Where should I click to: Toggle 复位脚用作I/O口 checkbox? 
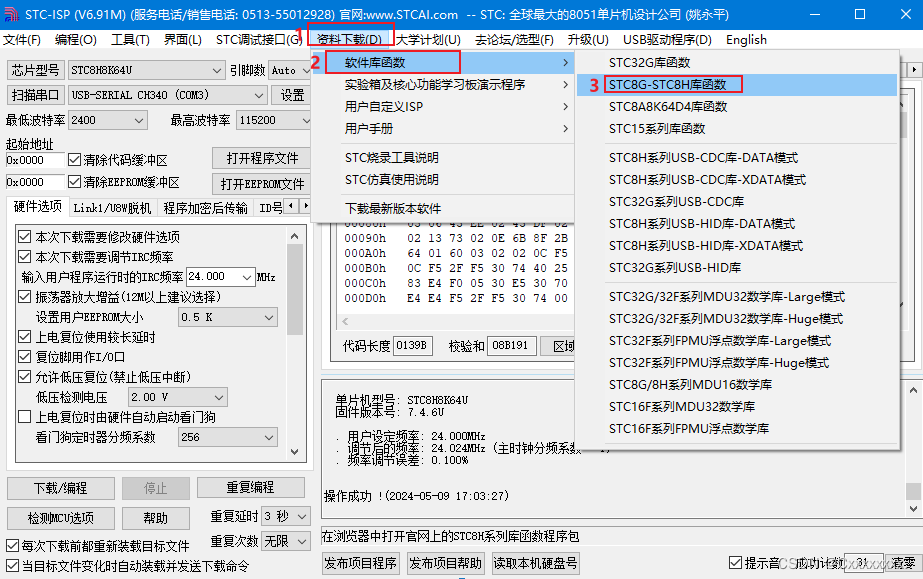(25, 357)
